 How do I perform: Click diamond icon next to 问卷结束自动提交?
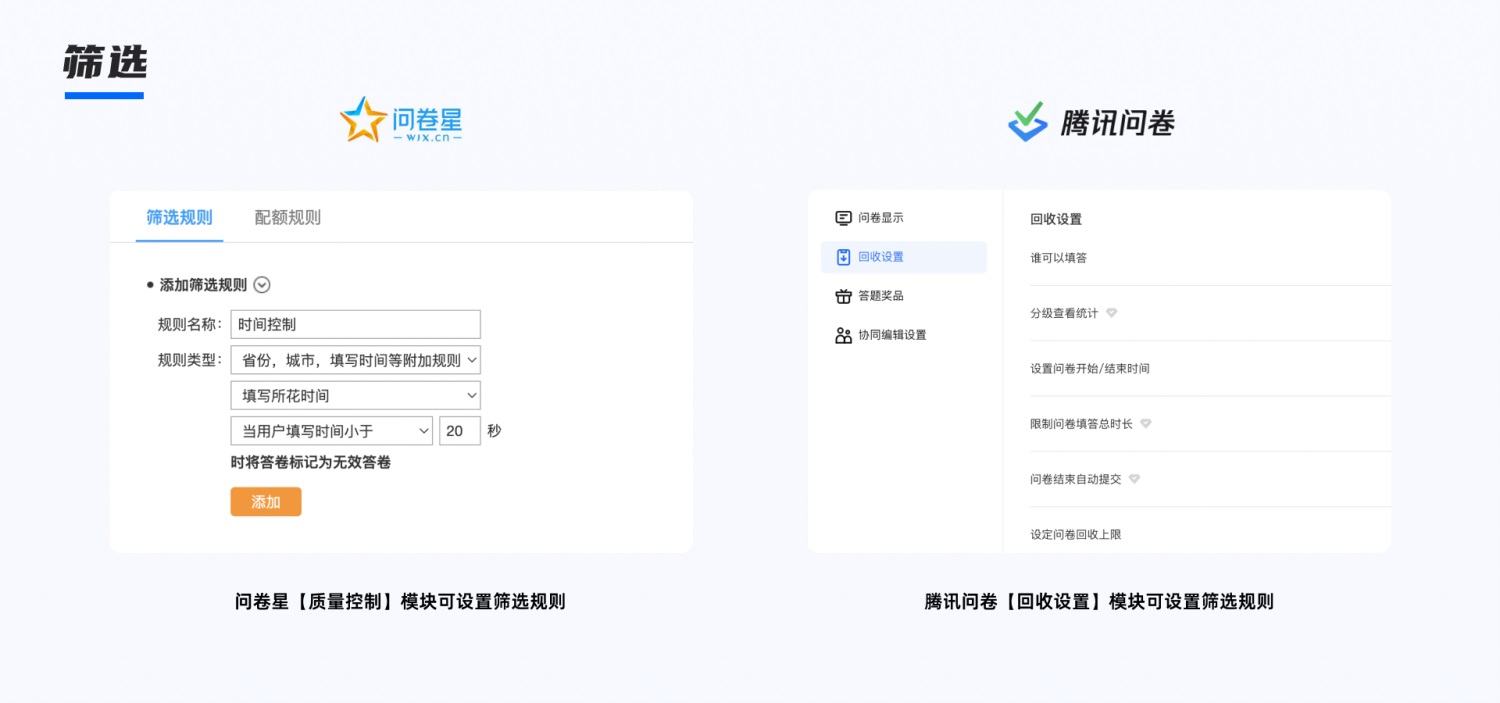tap(1134, 479)
